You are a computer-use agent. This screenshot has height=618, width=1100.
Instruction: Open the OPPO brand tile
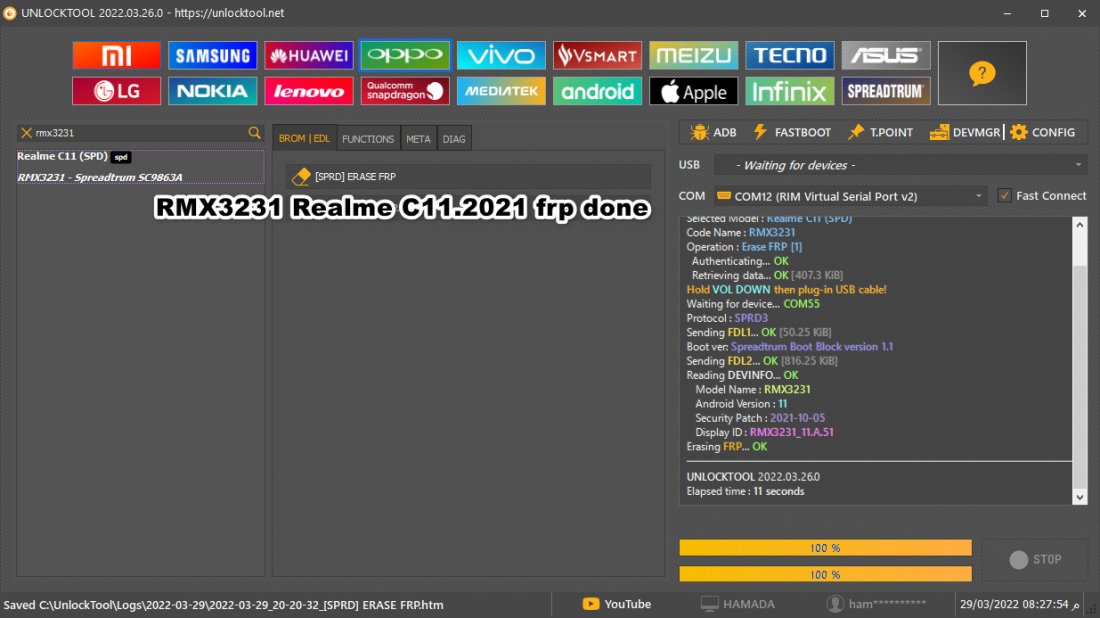click(x=405, y=55)
